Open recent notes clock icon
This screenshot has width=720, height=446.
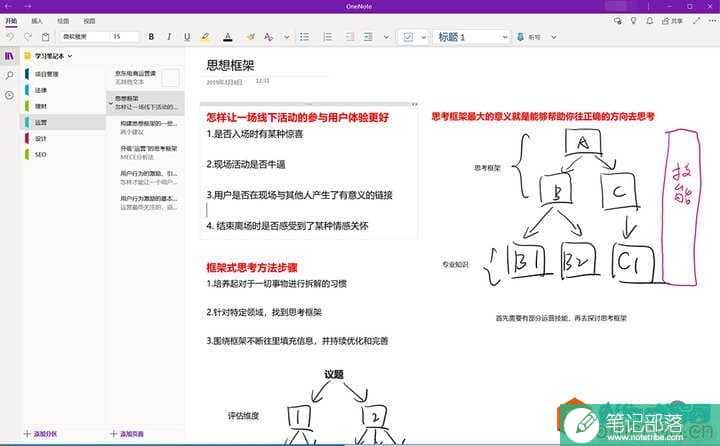pos(9,95)
